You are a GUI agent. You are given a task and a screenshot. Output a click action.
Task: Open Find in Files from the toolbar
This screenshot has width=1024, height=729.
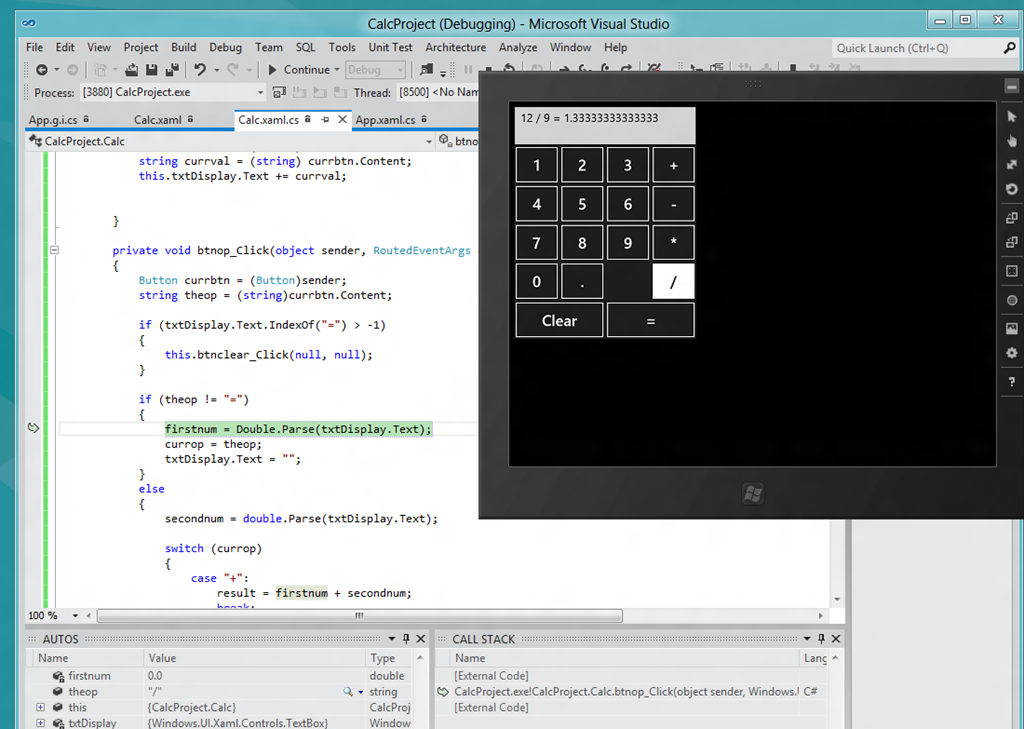[x=426, y=69]
